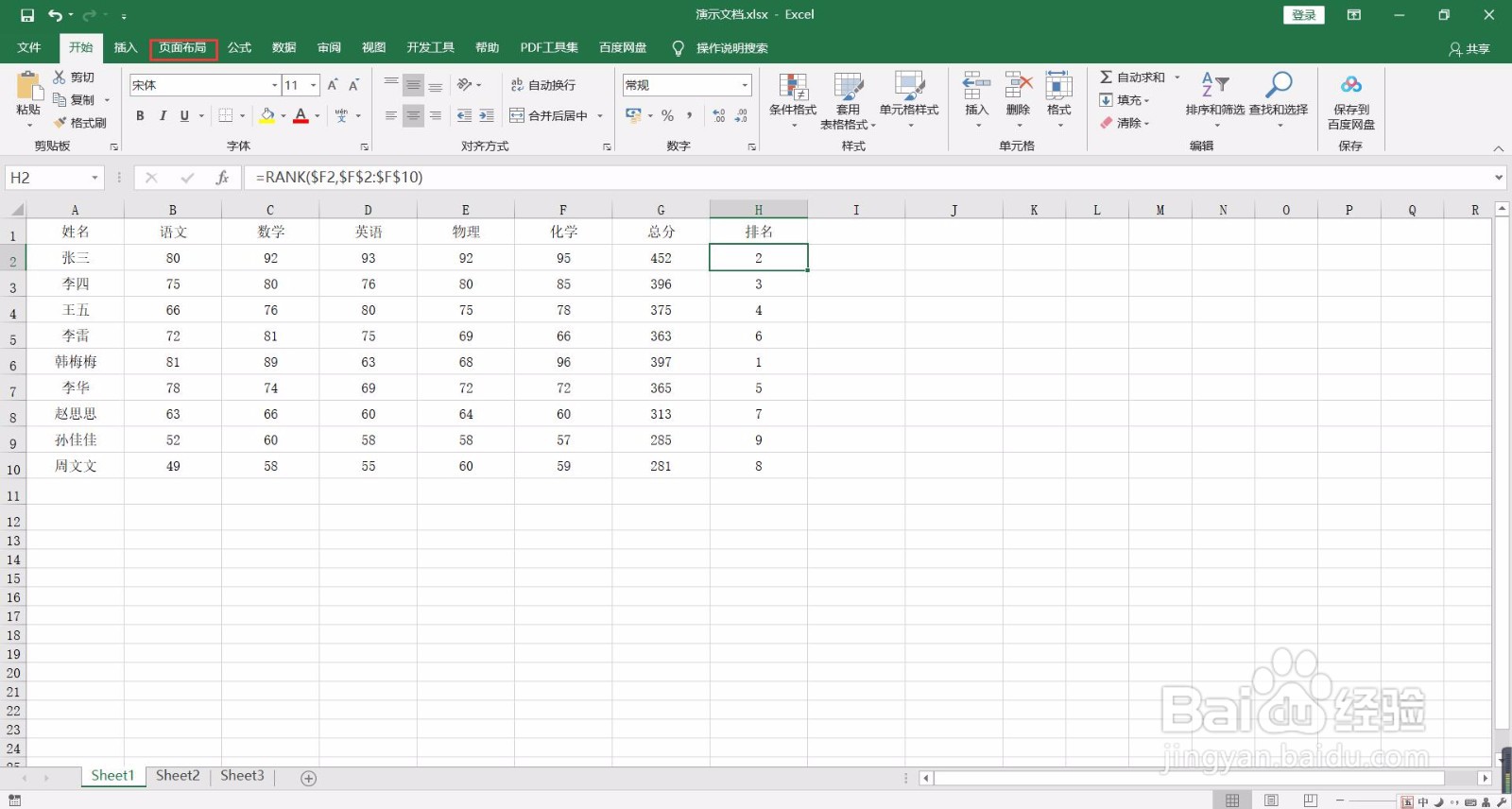The image size is (1512, 809).
Task: Toggle Wrap Text 自动换行
Action: pyautogui.click(x=543, y=85)
